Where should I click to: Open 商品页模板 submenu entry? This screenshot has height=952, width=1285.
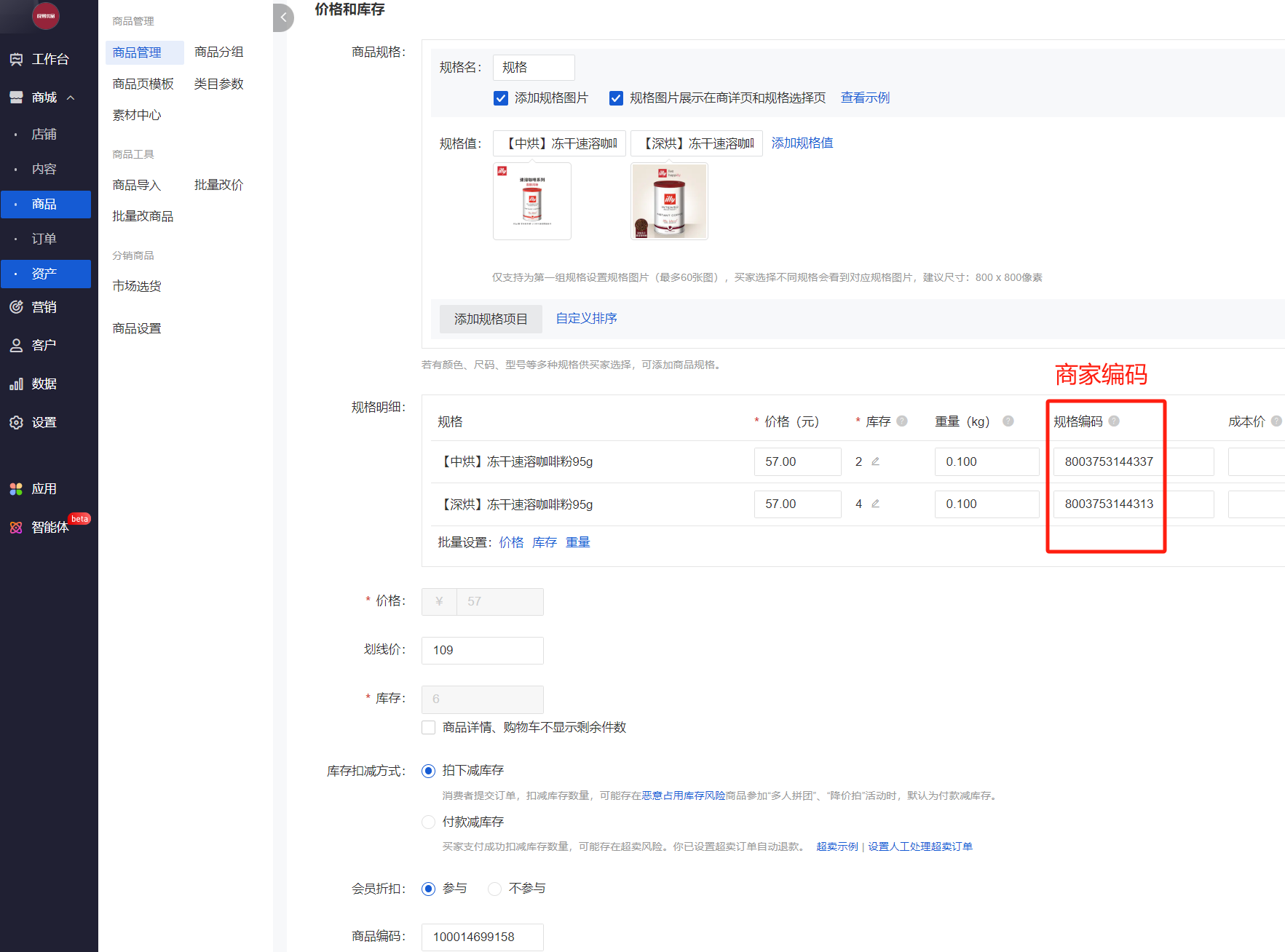[143, 84]
